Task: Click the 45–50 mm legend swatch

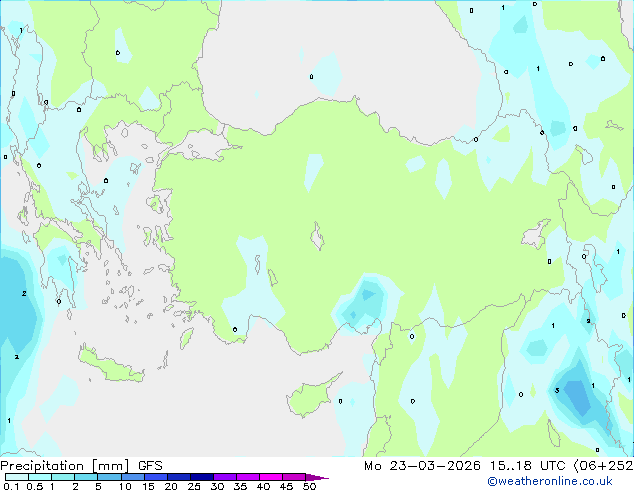Action: pyautogui.click(x=294, y=477)
